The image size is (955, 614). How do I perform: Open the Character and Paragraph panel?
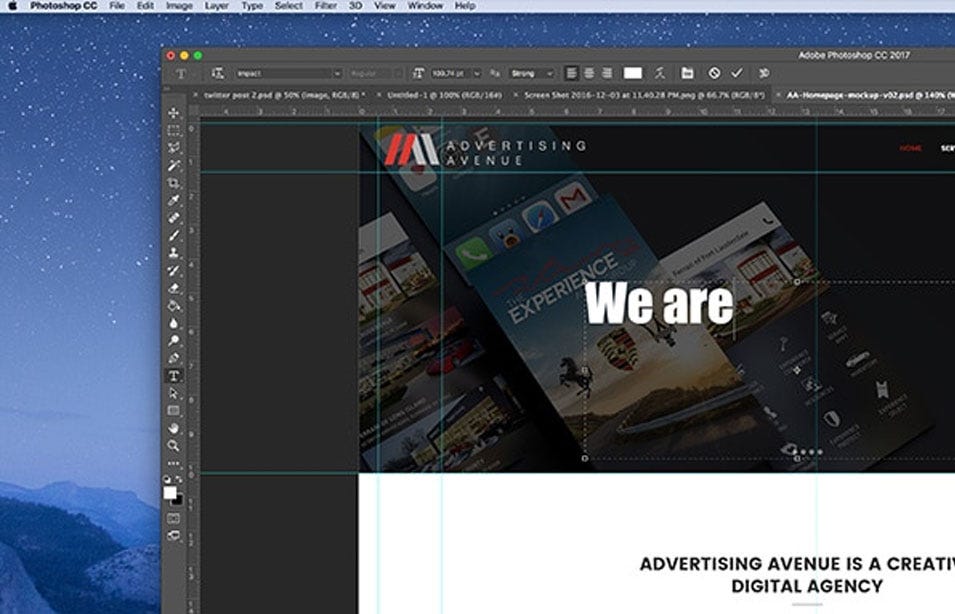pos(687,73)
